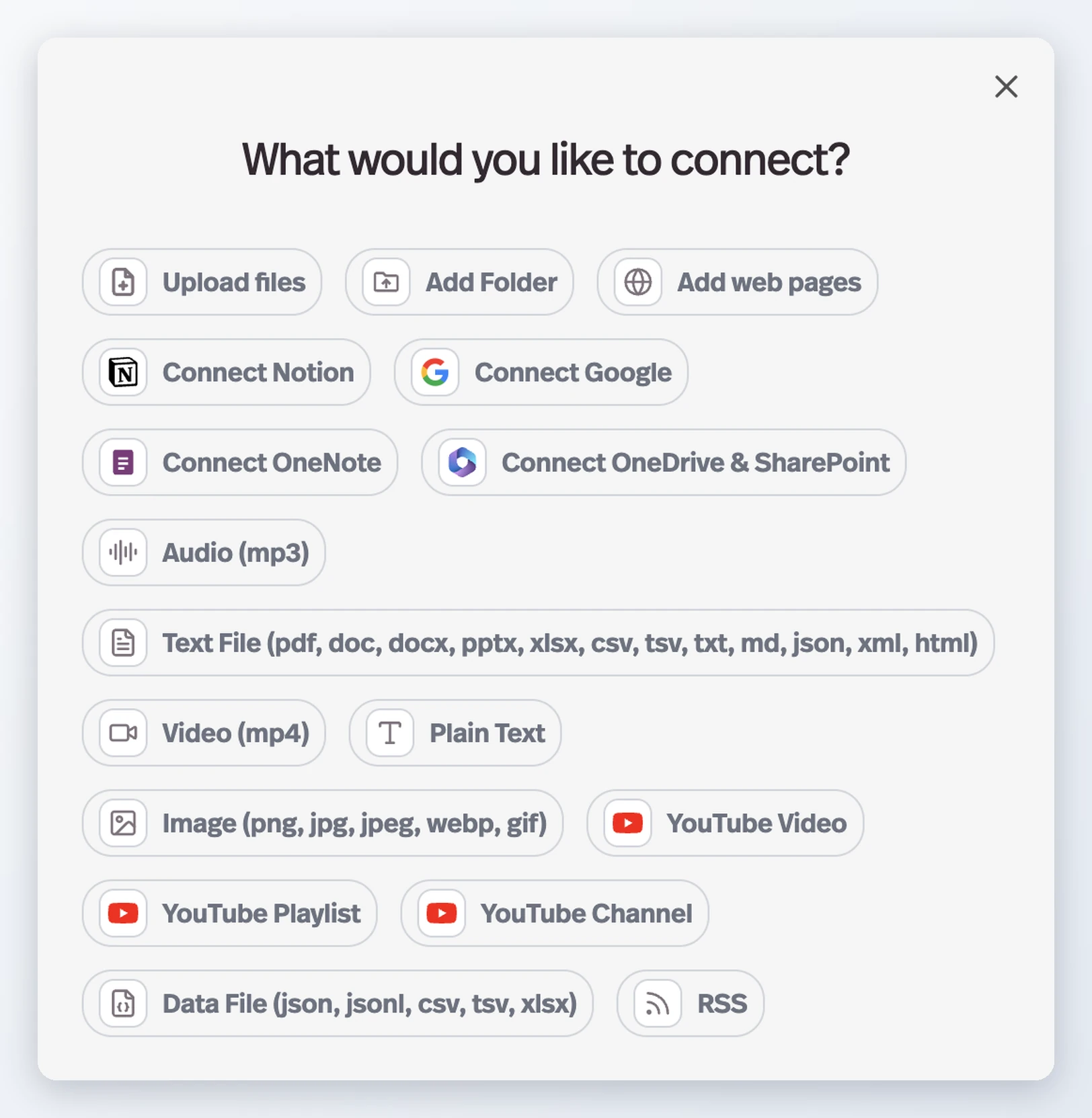Click the Upload files document icon
The height and width of the screenshot is (1118, 1092).
(x=123, y=282)
